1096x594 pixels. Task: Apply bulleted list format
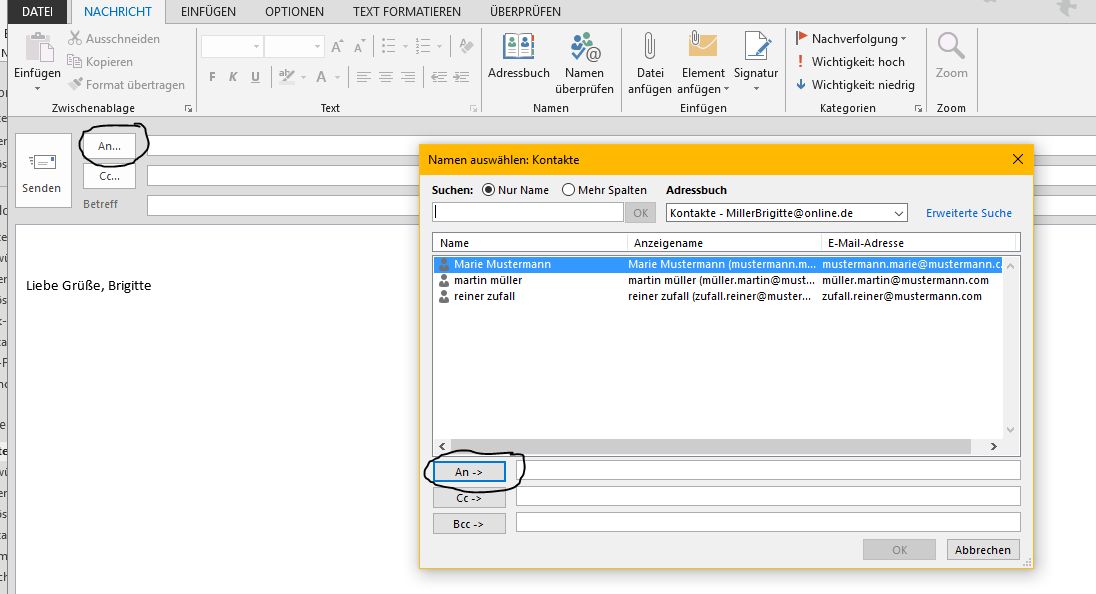[389, 47]
